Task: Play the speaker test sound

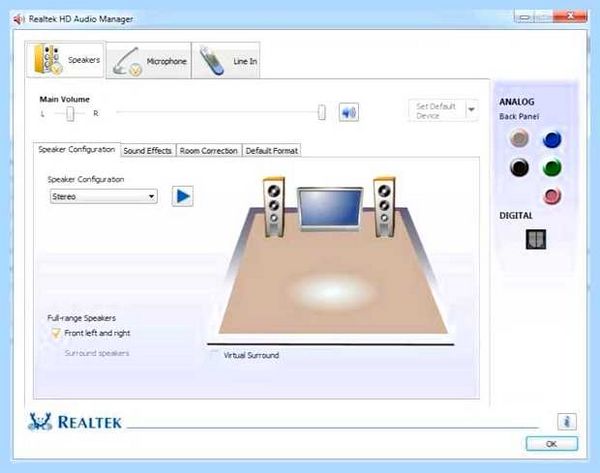Action: (183, 196)
